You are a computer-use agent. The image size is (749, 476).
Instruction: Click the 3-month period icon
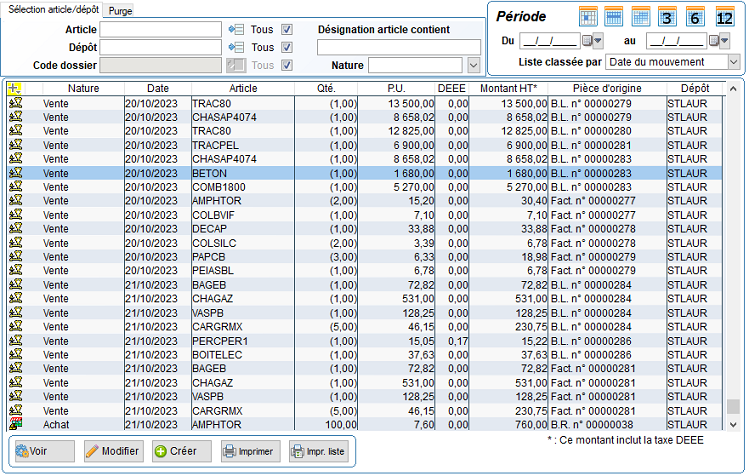[669, 16]
